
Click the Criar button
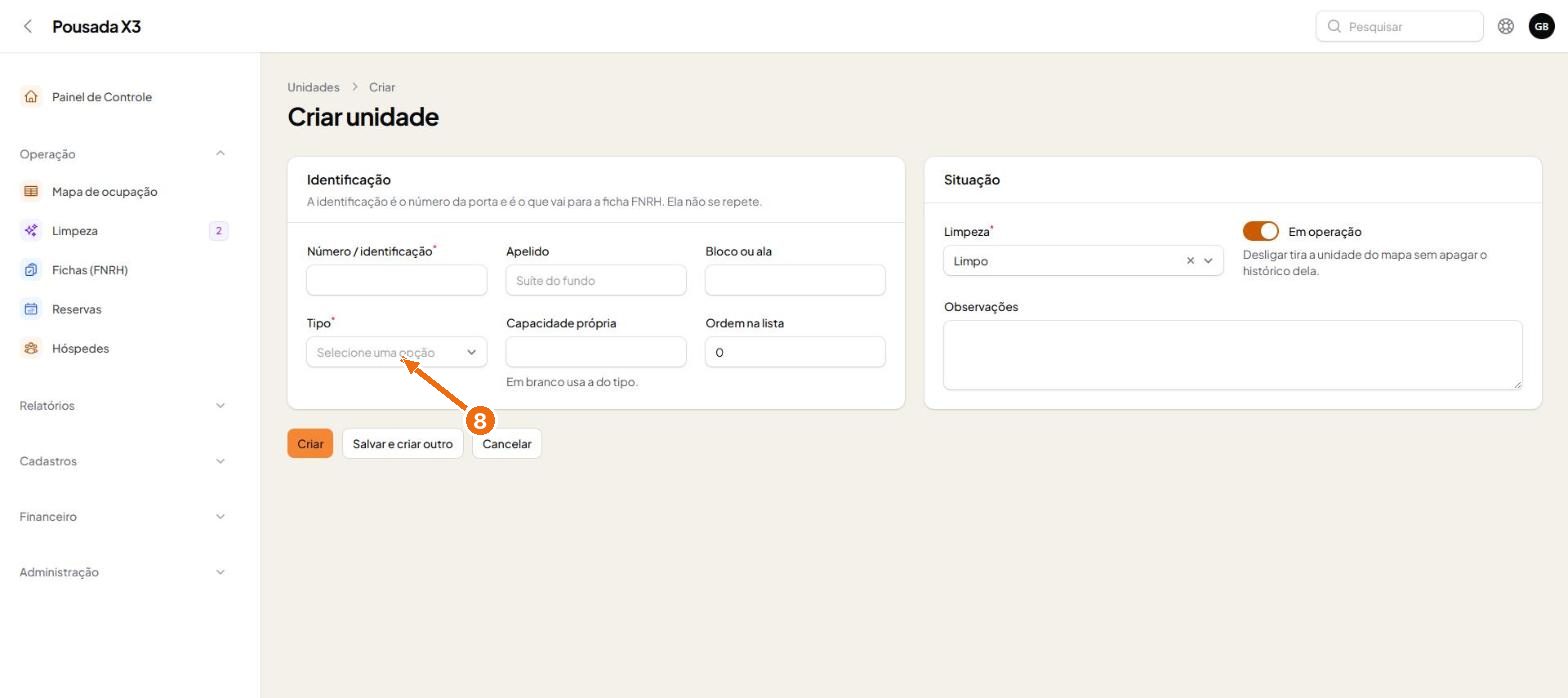310,444
